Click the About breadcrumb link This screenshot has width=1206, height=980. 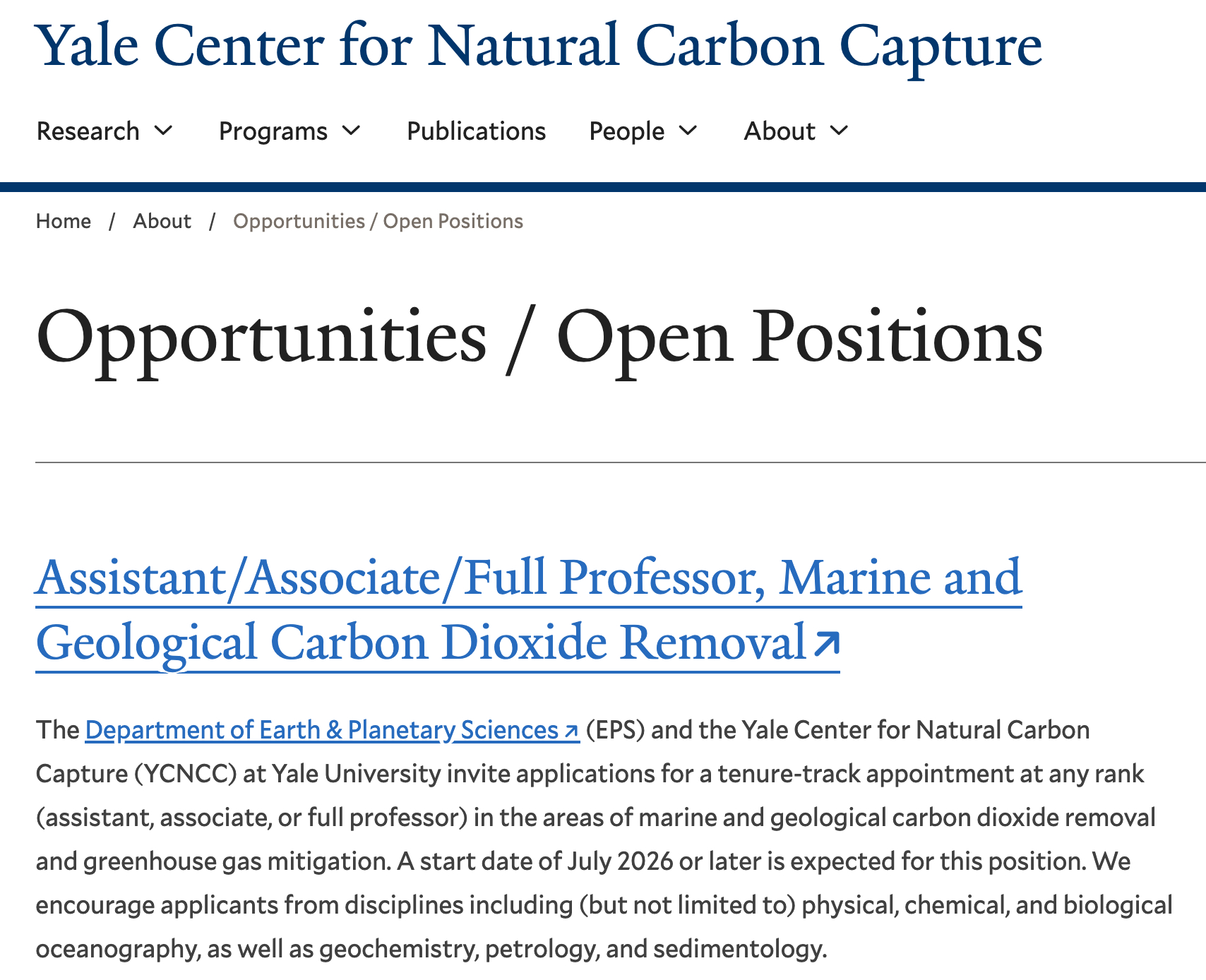[x=162, y=221]
